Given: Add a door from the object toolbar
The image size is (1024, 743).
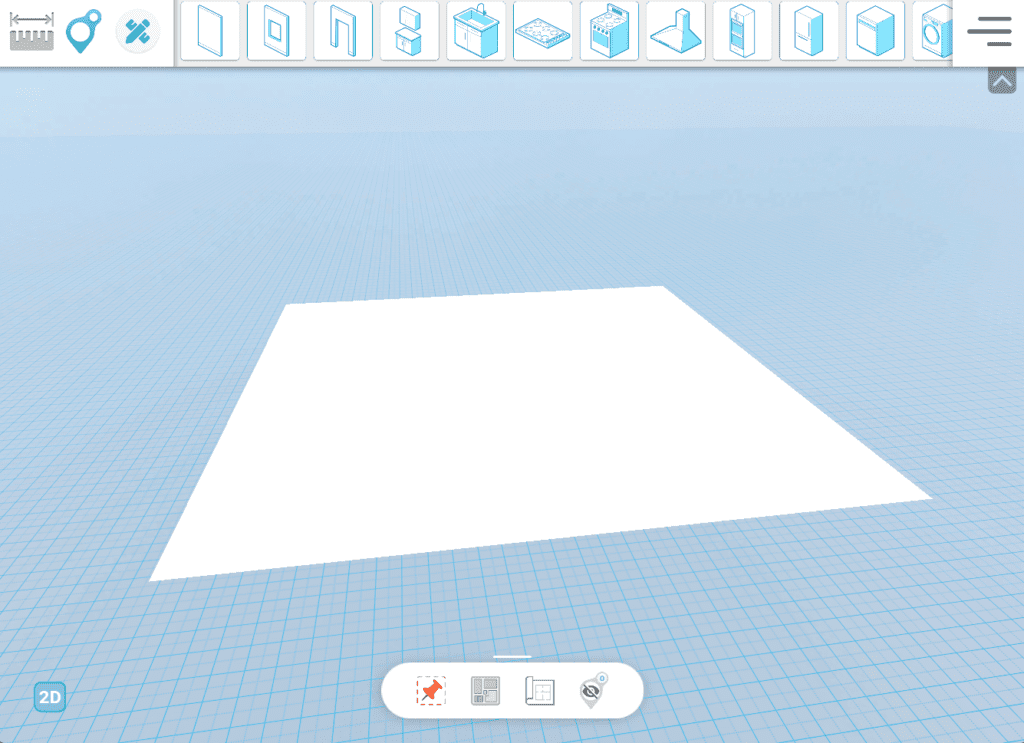Looking at the screenshot, I should 210,31.
